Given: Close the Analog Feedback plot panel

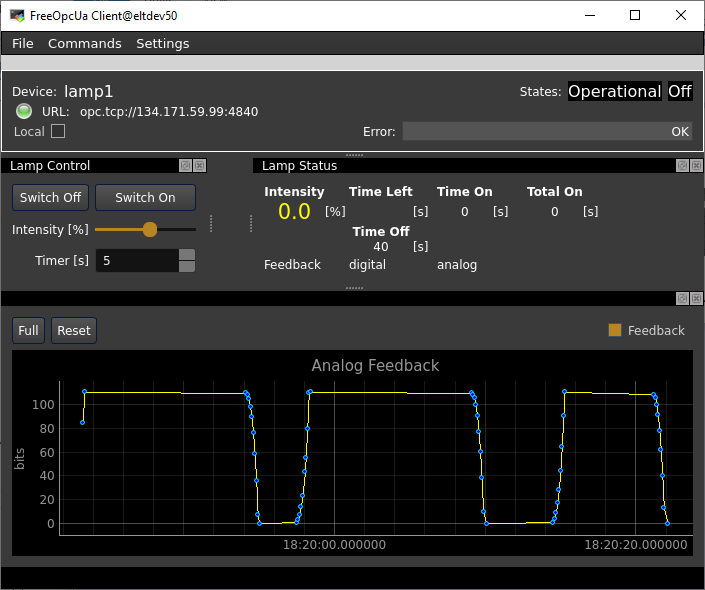Looking at the screenshot, I should pos(695,299).
